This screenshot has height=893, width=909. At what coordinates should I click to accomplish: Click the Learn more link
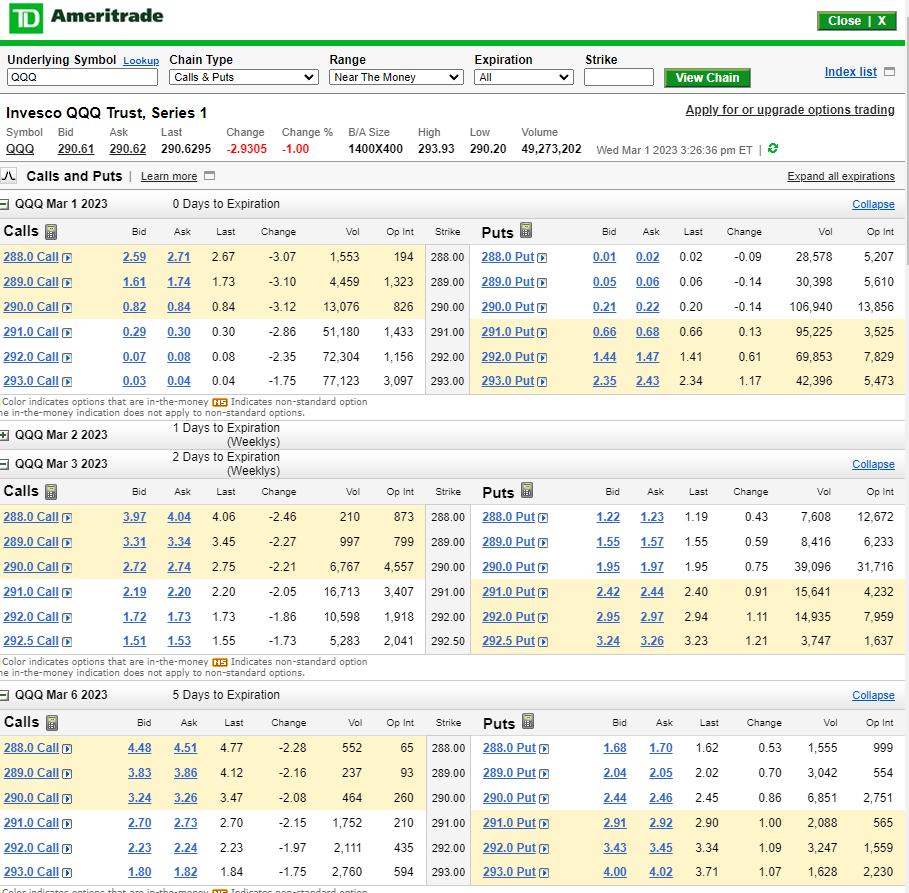point(169,176)
